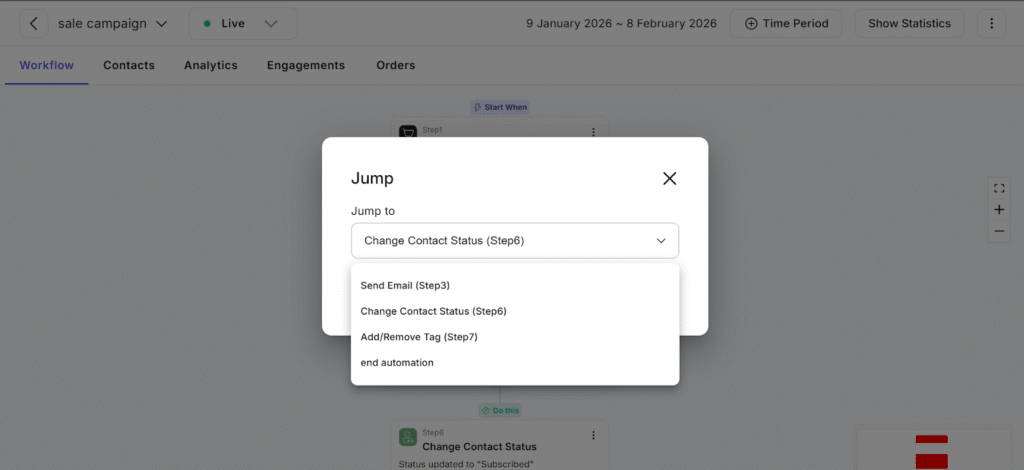Click the back arrow button
This screenshot has width=1024, height=470.
point(34,23)
